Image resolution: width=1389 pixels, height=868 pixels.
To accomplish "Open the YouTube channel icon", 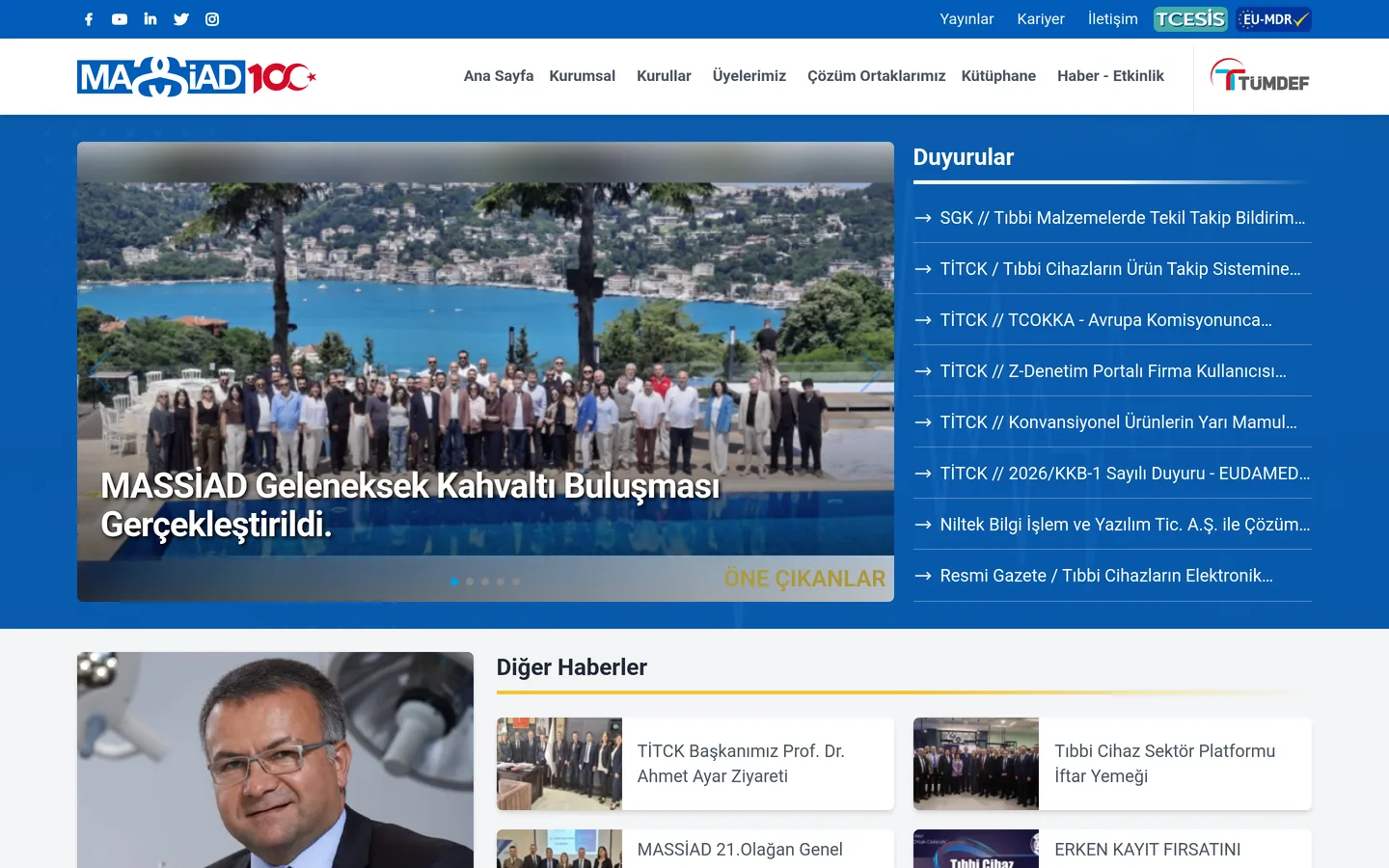I will (120, 19).
